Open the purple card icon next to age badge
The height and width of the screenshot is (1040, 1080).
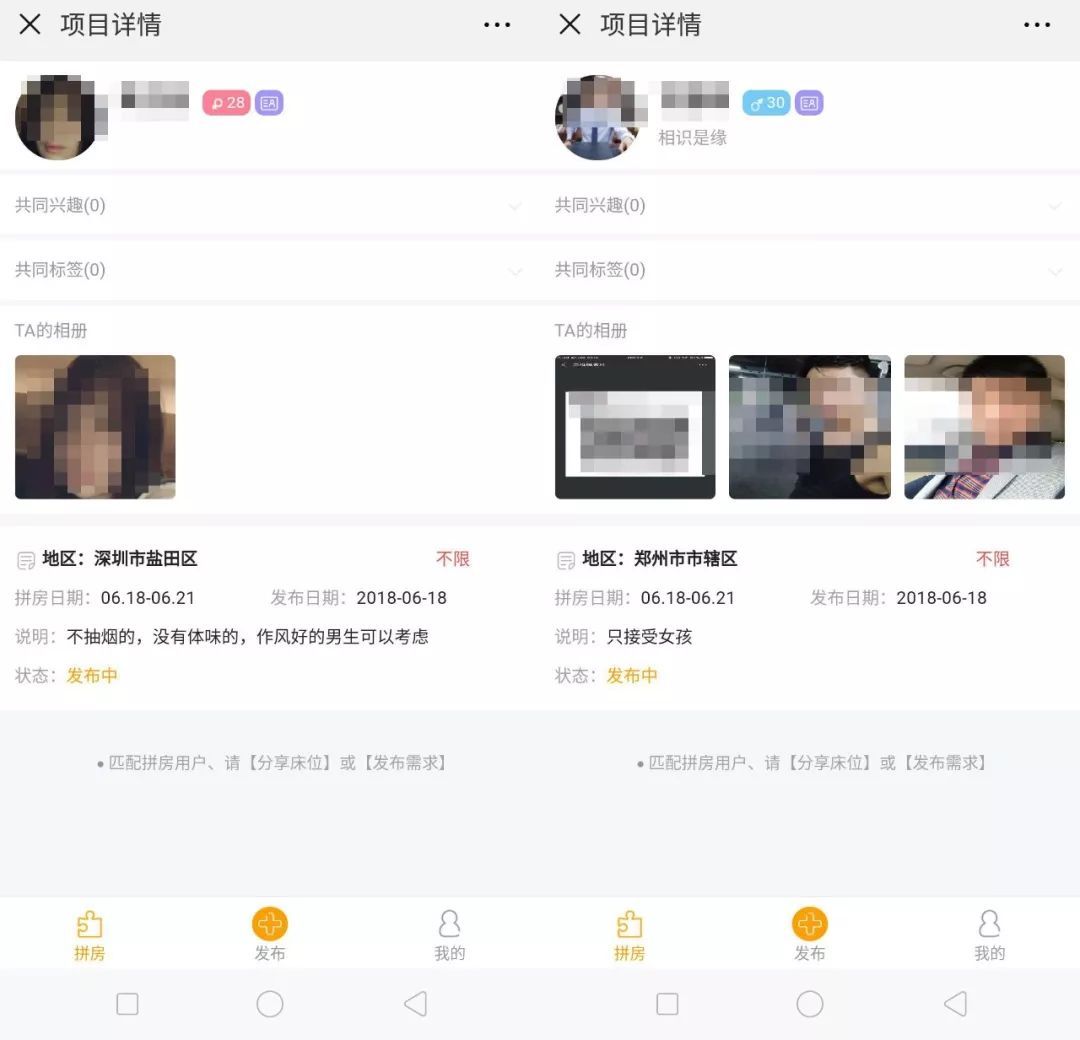coord(270,102)
